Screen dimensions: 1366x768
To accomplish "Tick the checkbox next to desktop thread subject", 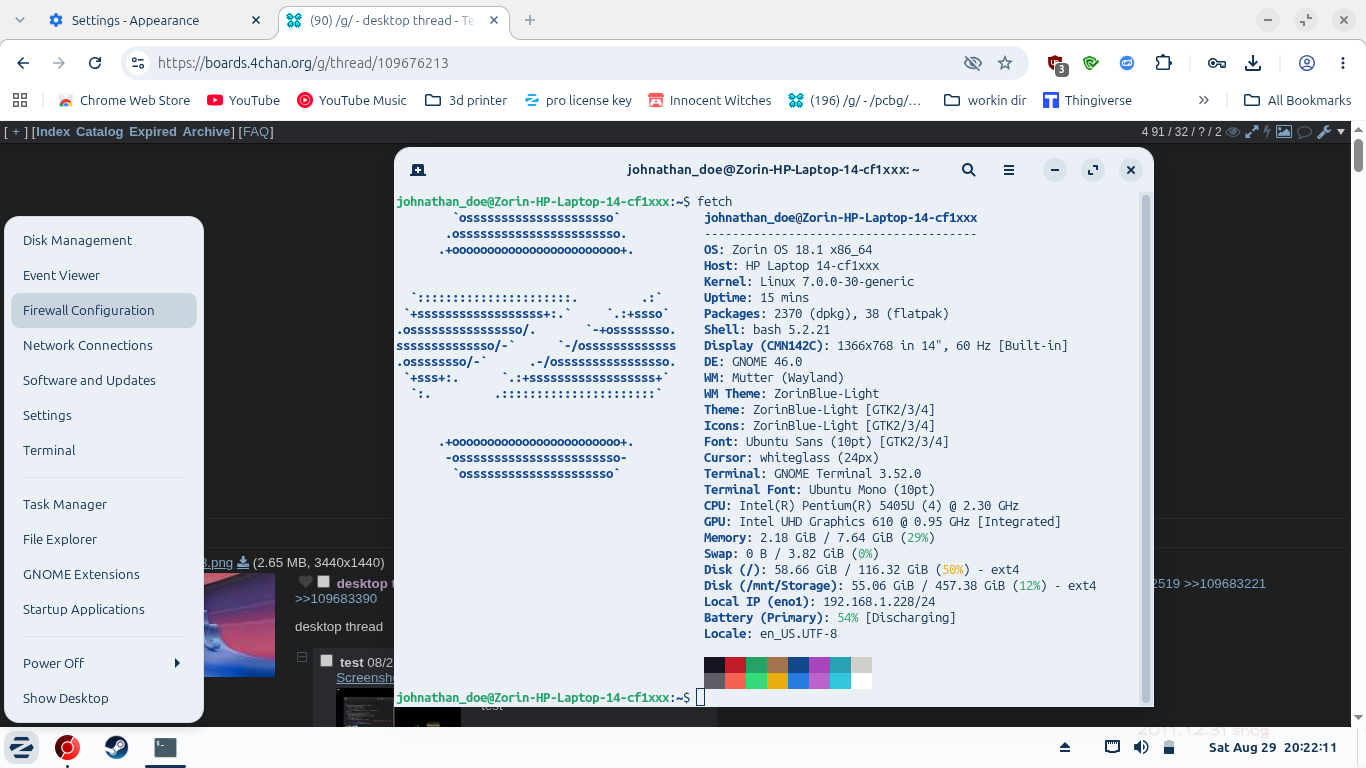I will 323,582.
